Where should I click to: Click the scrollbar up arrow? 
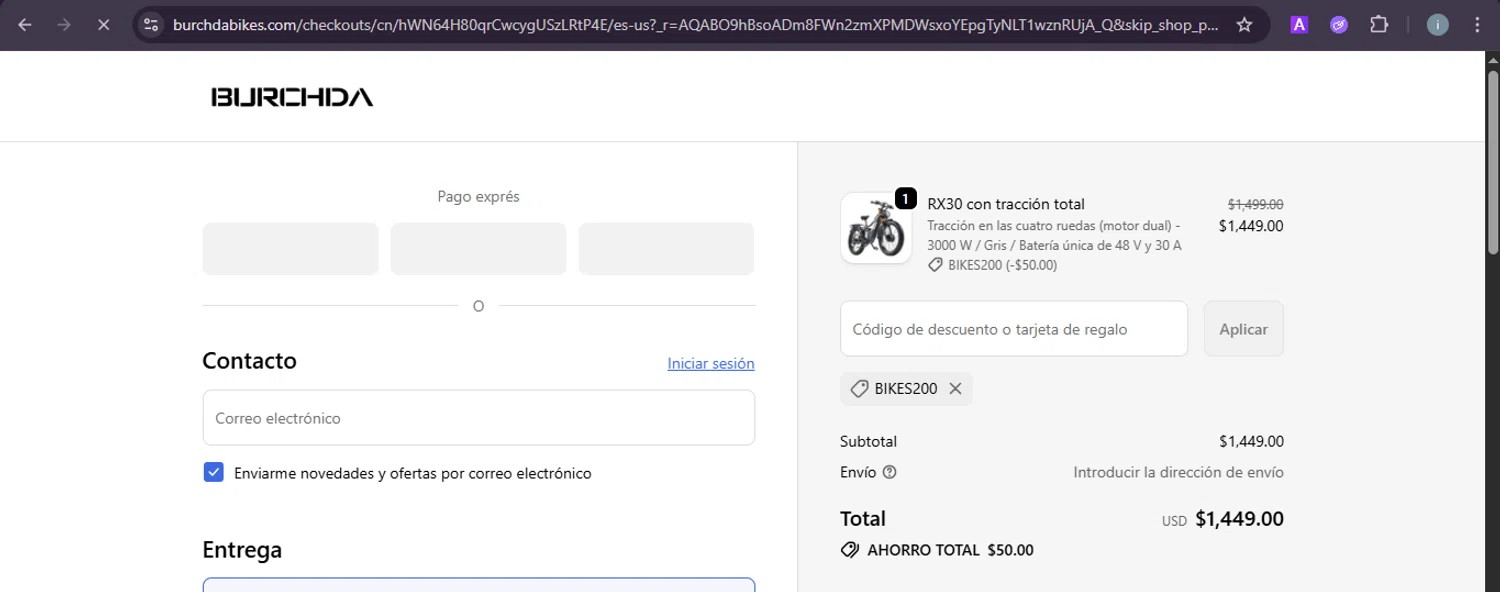tap(1492, 59)
